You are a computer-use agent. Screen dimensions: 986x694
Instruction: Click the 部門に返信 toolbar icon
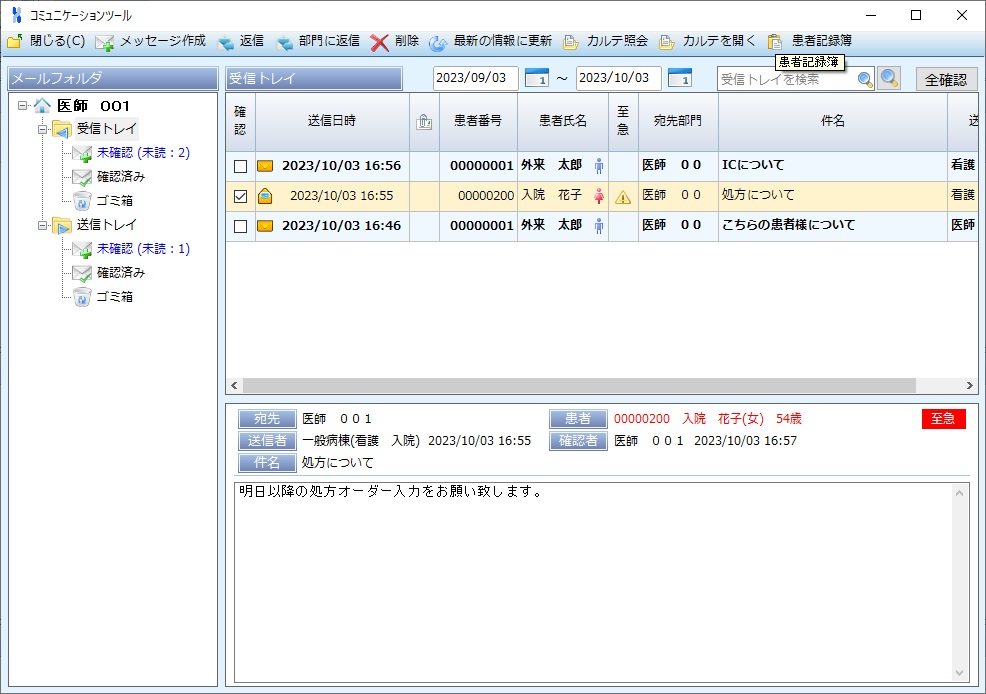click(x=284, y=42)
